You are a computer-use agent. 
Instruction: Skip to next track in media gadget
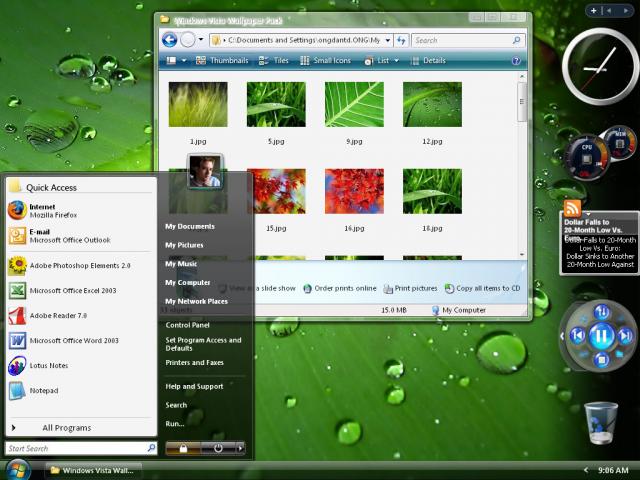click(x=626, y=336)
